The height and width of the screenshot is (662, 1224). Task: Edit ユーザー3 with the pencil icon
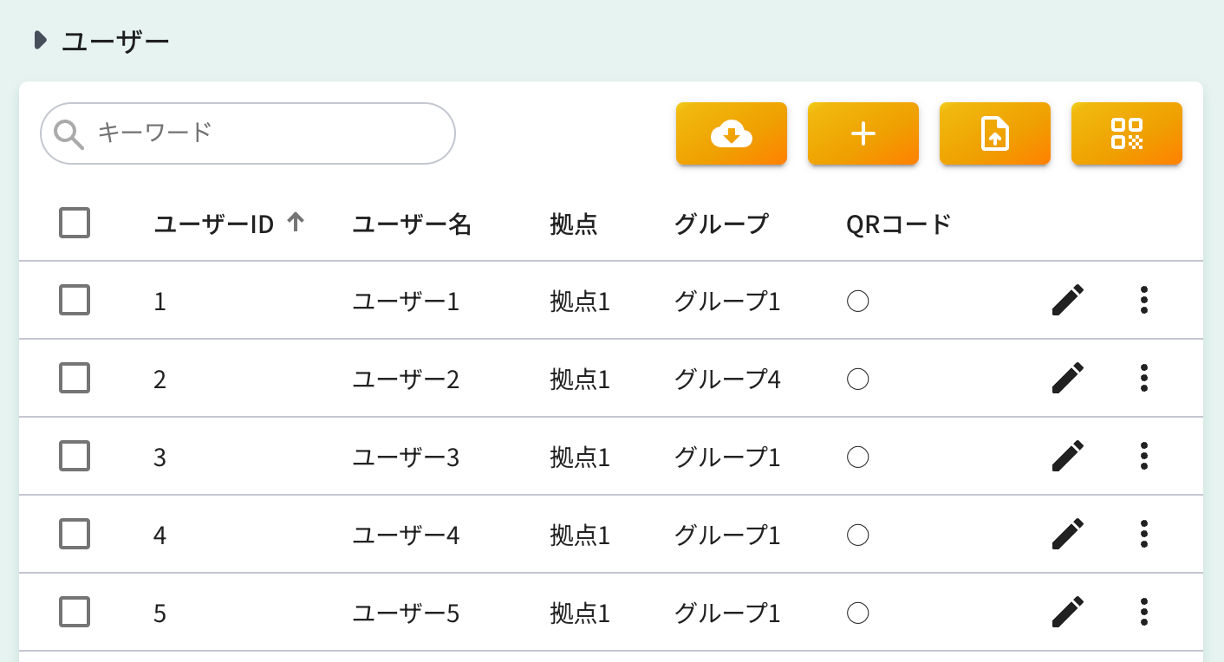tap(1068, 456)
